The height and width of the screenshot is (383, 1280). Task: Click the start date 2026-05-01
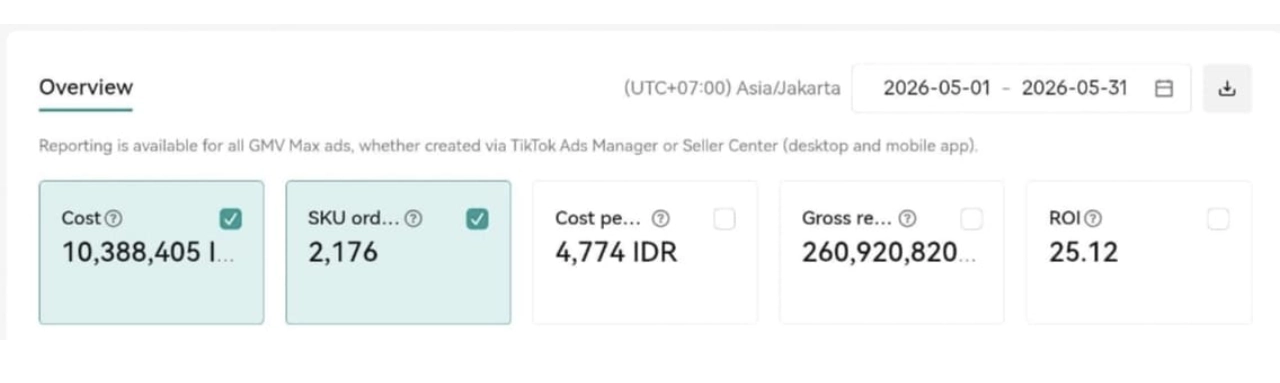(x=937, y=89)
